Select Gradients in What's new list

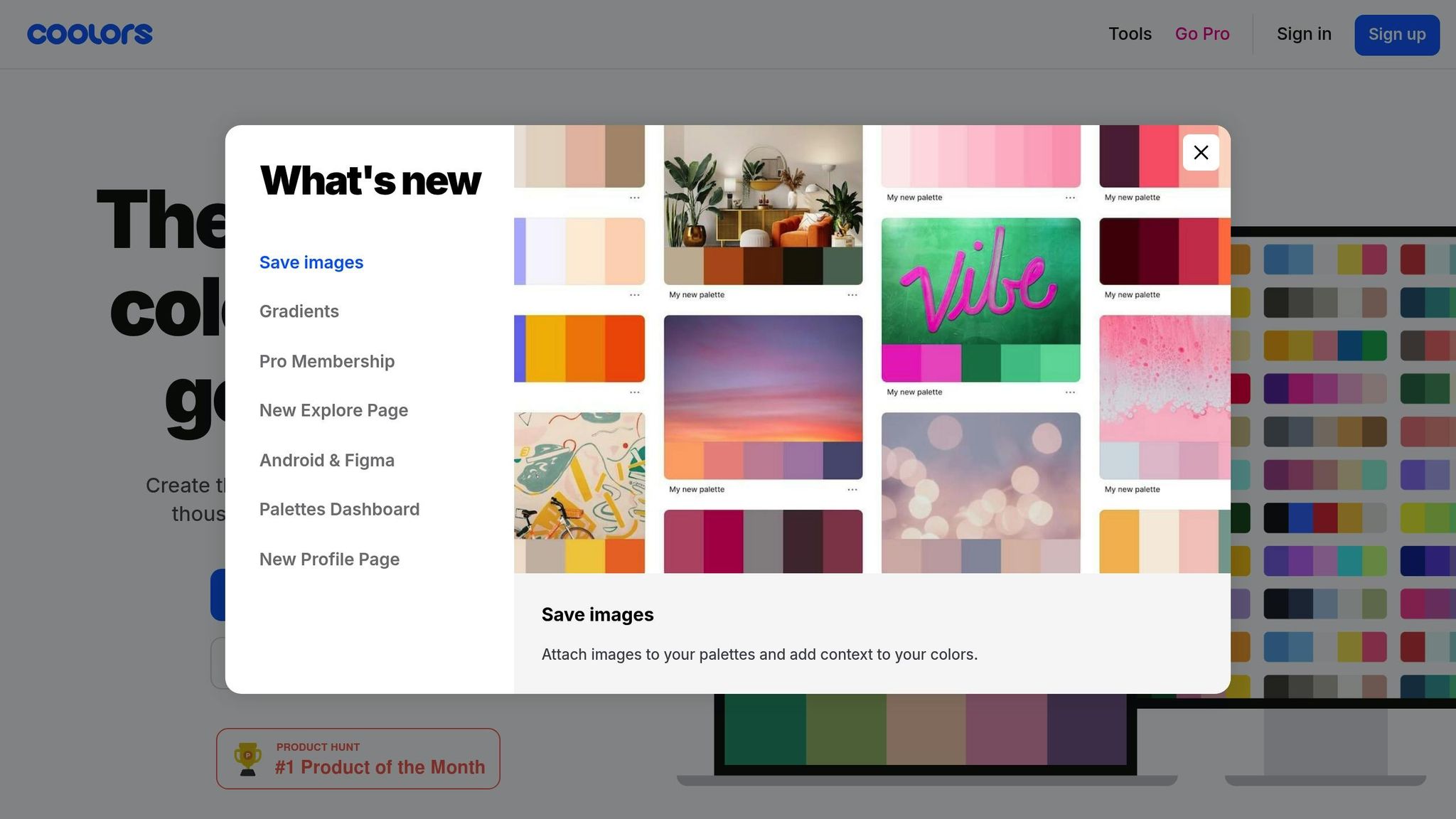click(299, 311)
